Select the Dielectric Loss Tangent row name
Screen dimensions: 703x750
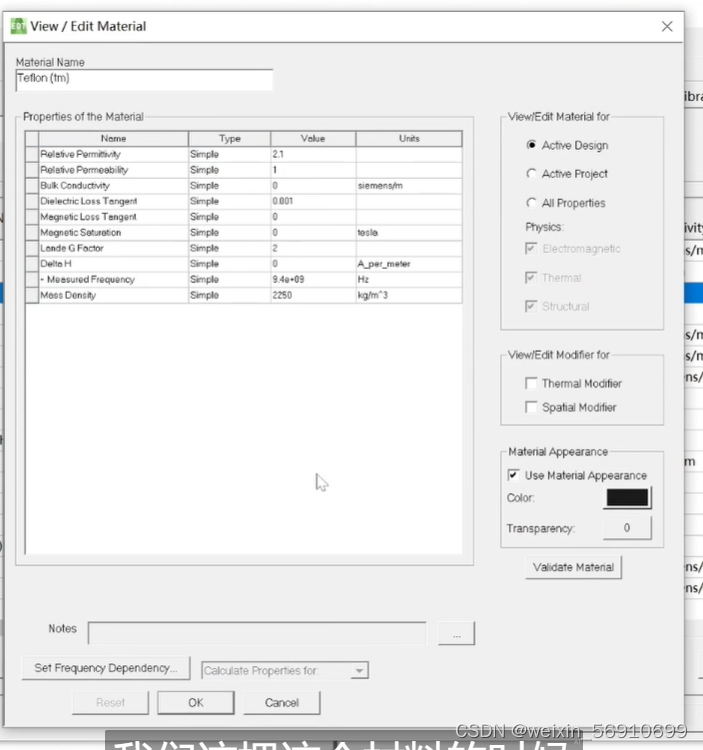click(x=113, y=201)
